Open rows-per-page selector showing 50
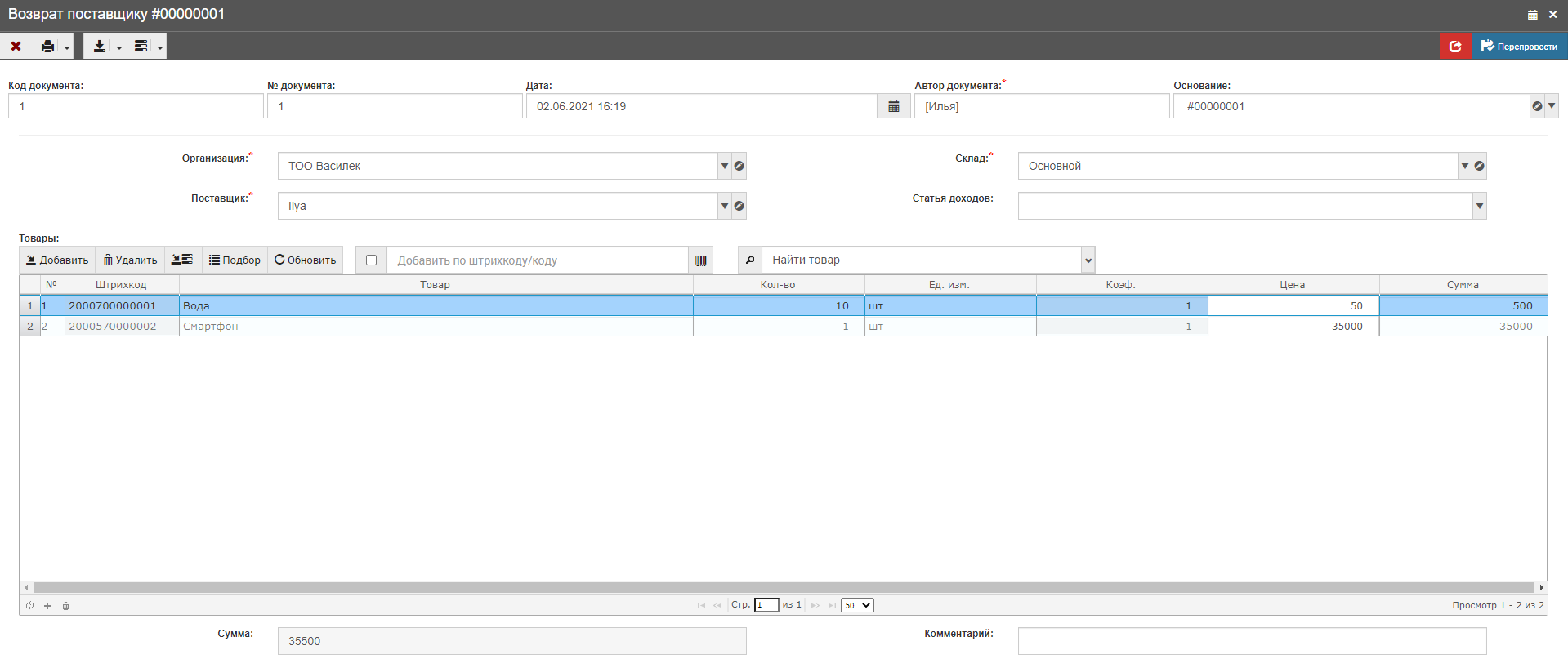Image resolution: width=1568 pixels, height=659 pixels. pyautogui.click(x=857, y=605)
